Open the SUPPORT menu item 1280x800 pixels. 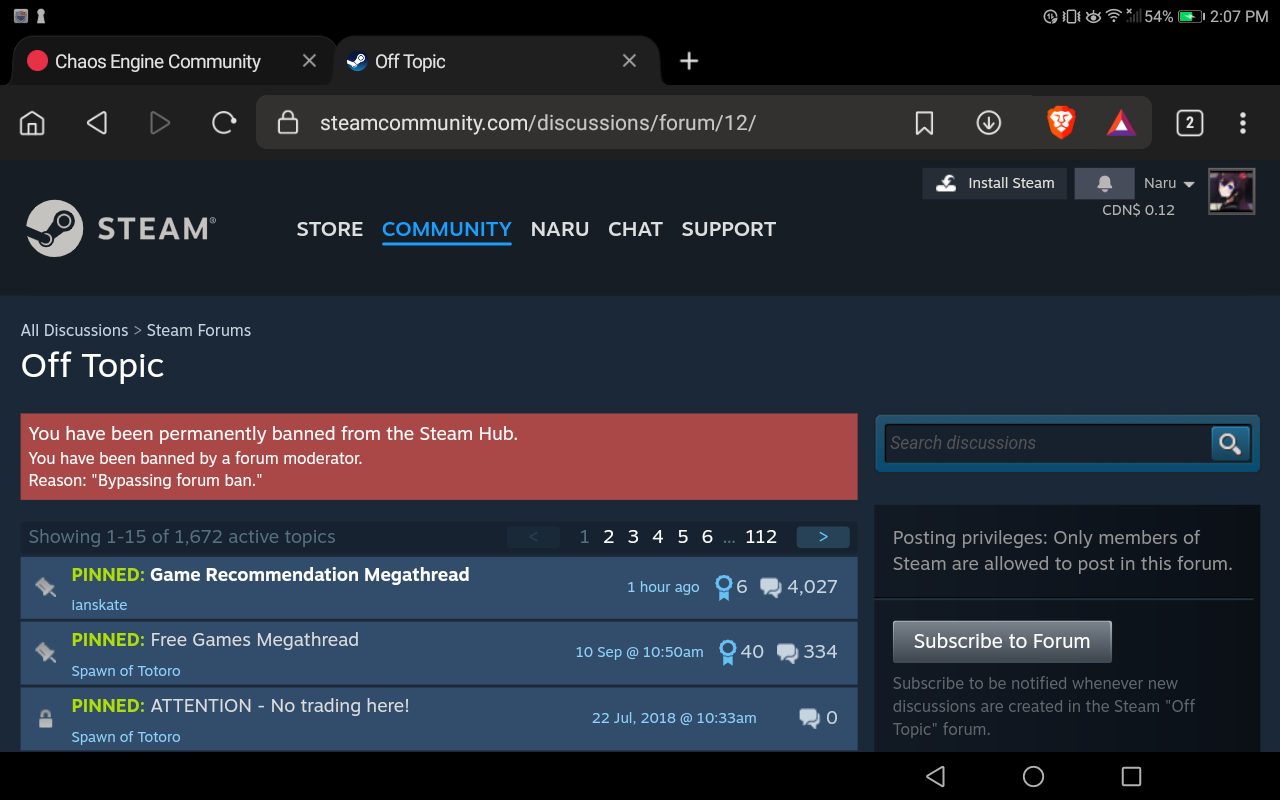tap(728, 229)
